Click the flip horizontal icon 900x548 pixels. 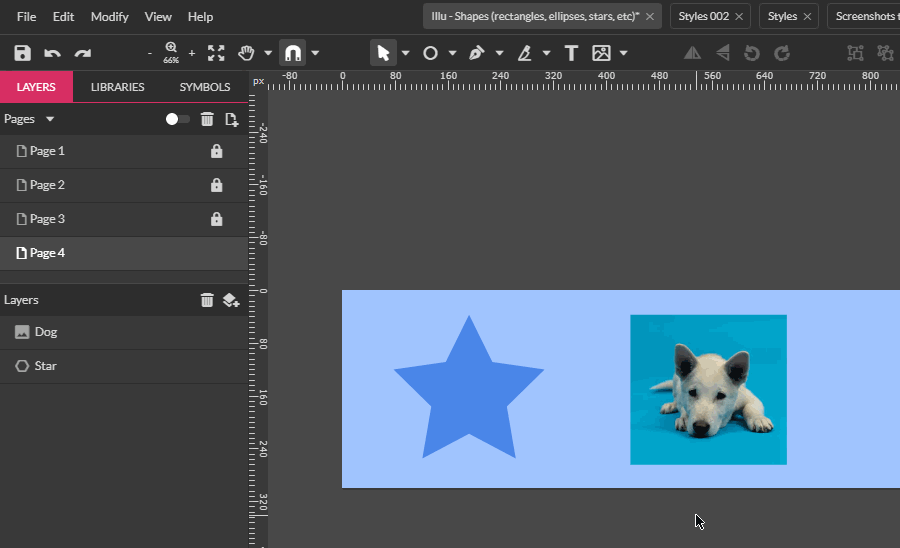point(692,53)
